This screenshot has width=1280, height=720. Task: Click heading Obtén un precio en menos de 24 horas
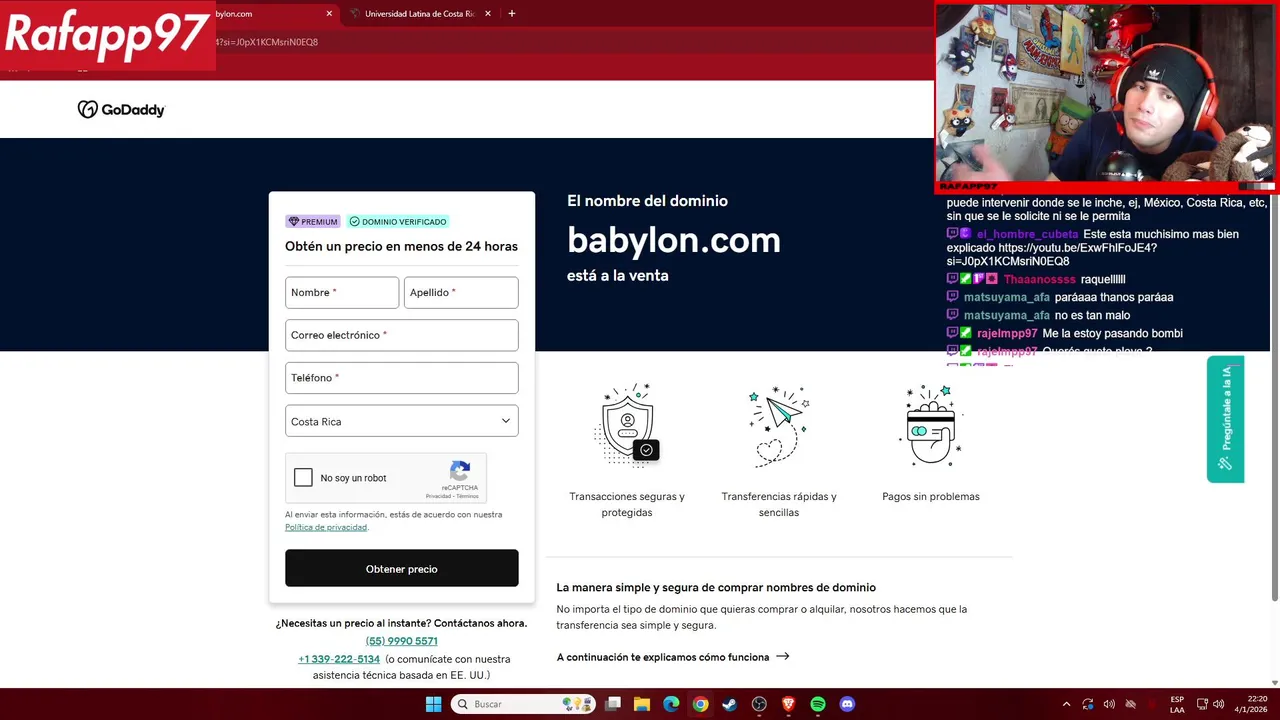[x=401, y=246]
